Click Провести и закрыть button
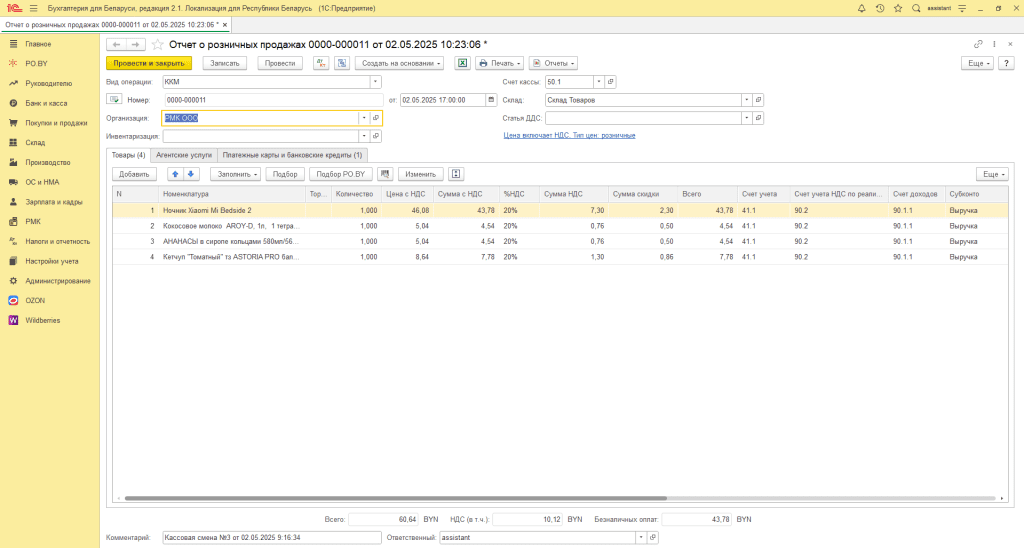 [149, 63]
